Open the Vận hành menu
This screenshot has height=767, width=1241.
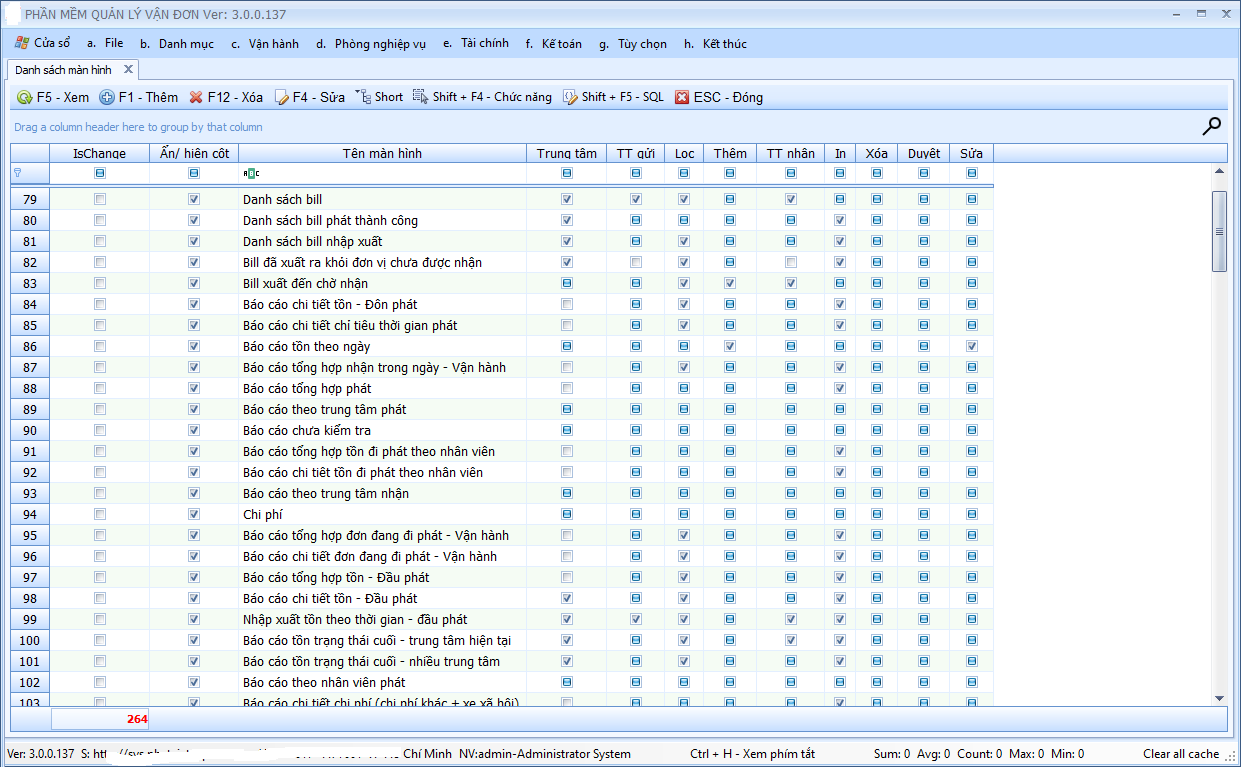pyautogui.click(x=265, y=43)
